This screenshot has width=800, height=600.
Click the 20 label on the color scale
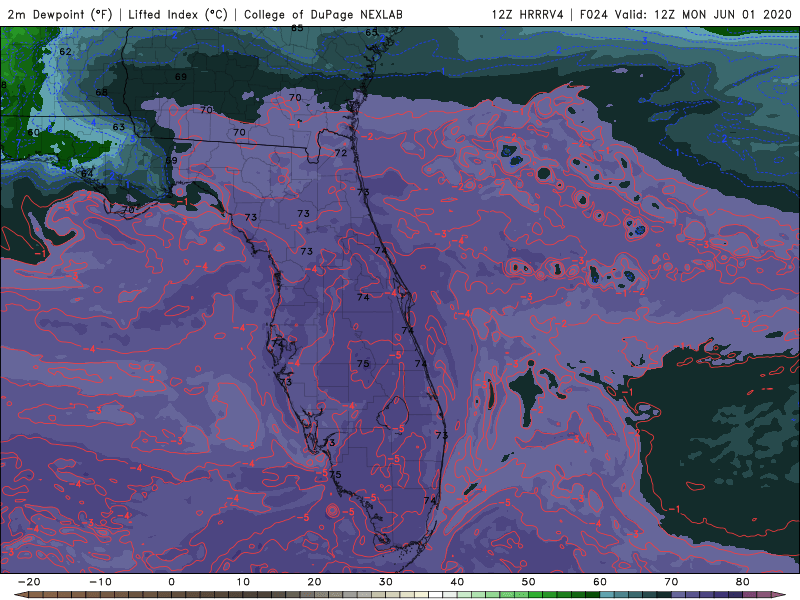(314, 582)
